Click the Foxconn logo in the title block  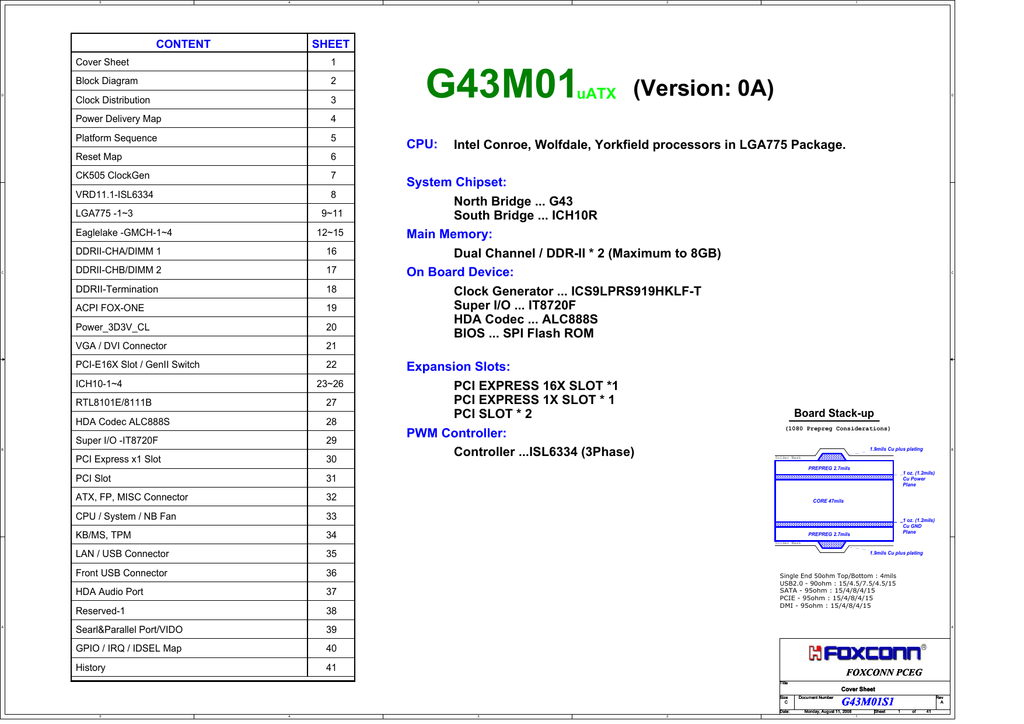(x=867, y=652)
